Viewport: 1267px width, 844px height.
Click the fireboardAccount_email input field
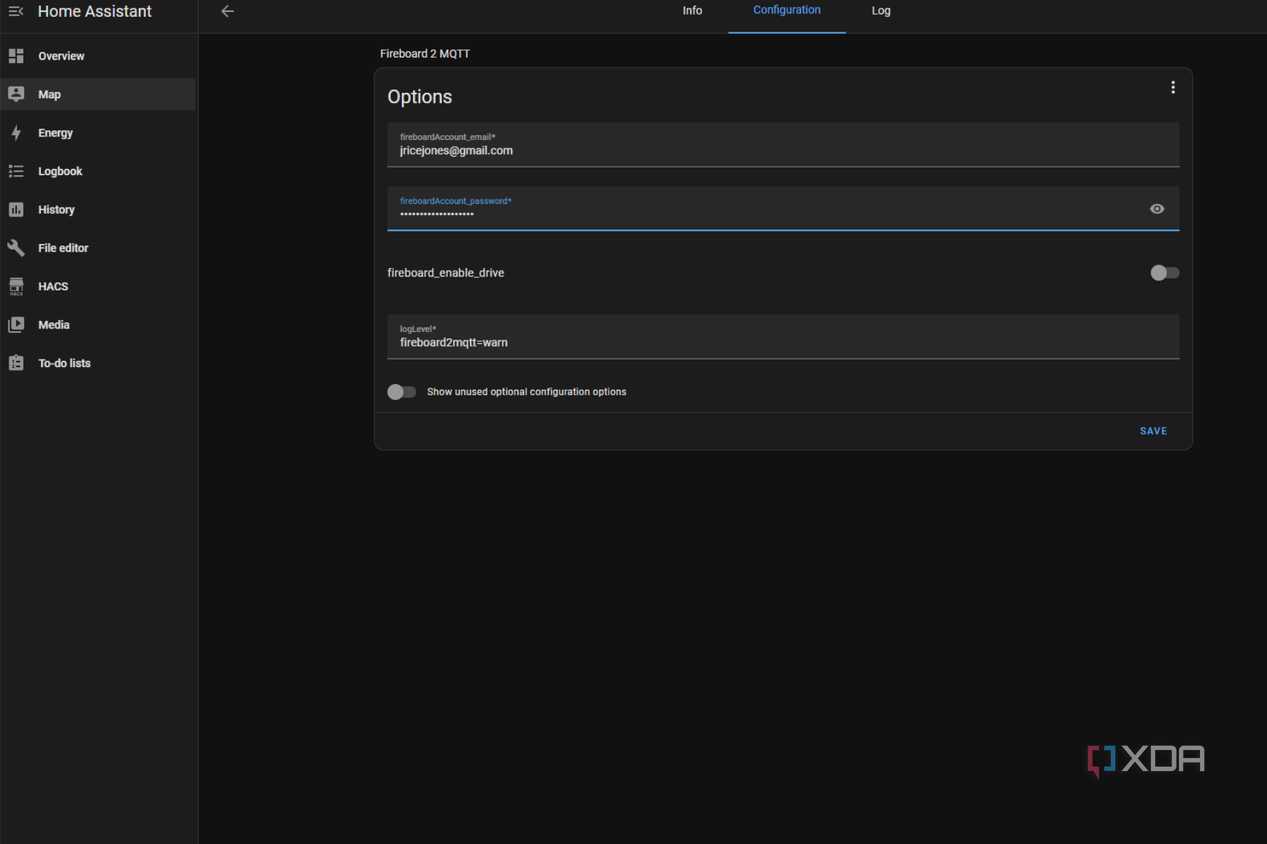[x=783, y=145]
